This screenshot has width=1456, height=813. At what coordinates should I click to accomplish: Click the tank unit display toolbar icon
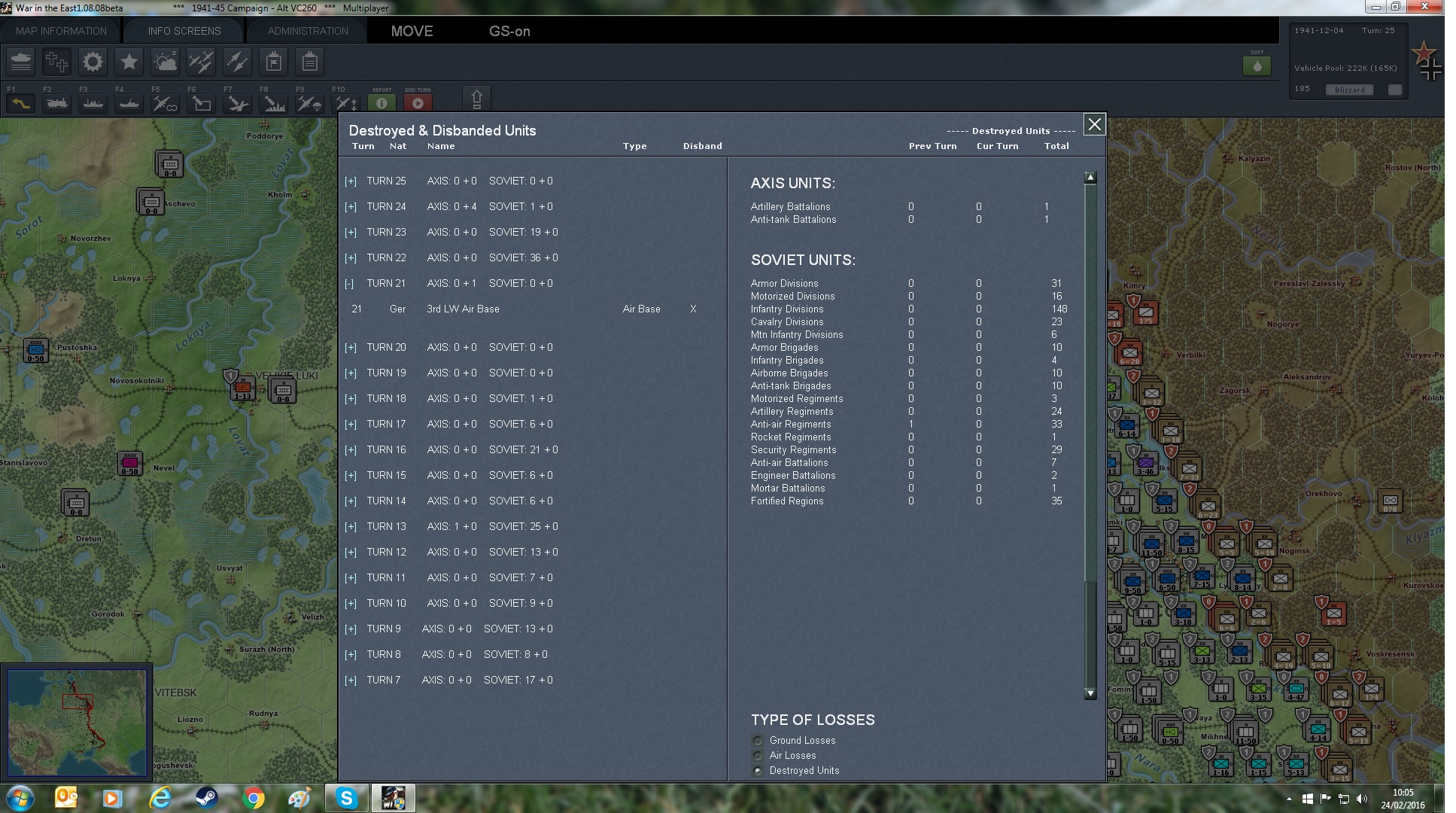21,62
